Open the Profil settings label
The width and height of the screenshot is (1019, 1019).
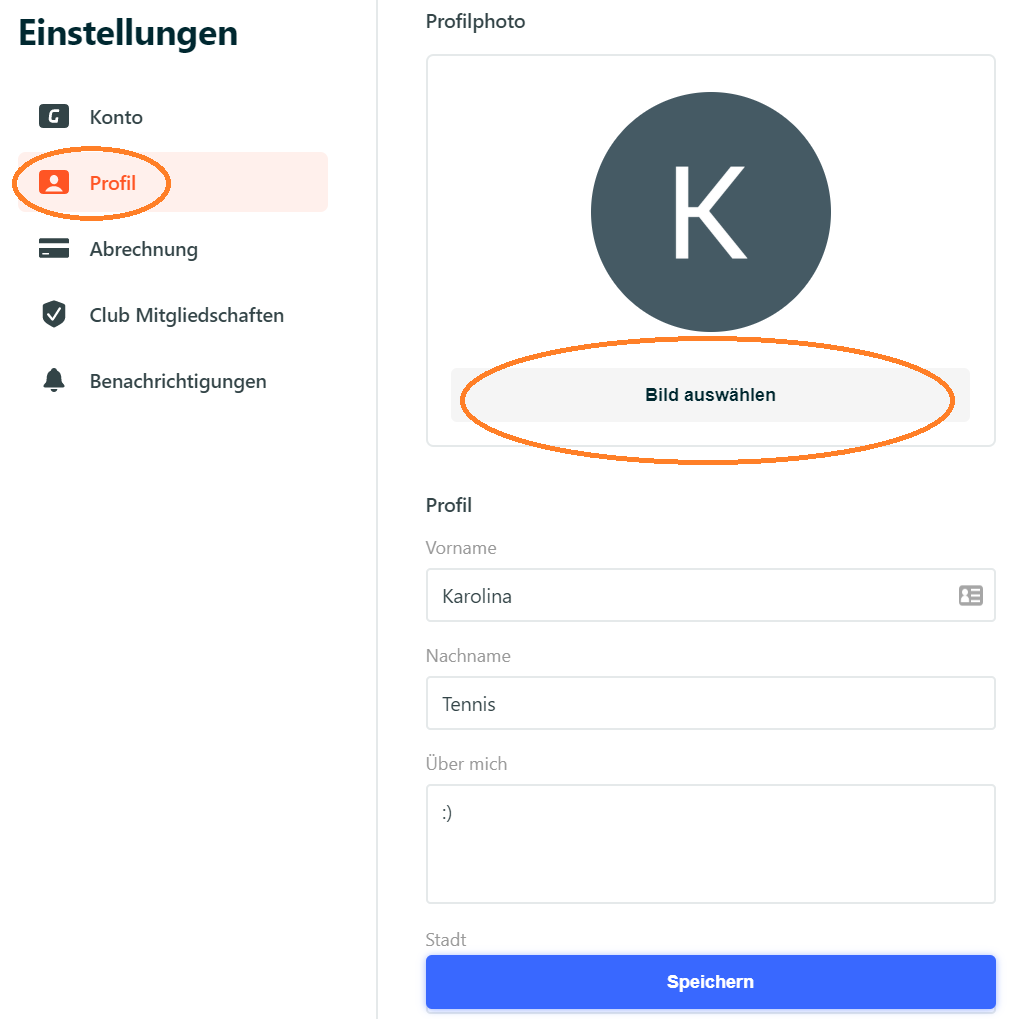[113, 183]
